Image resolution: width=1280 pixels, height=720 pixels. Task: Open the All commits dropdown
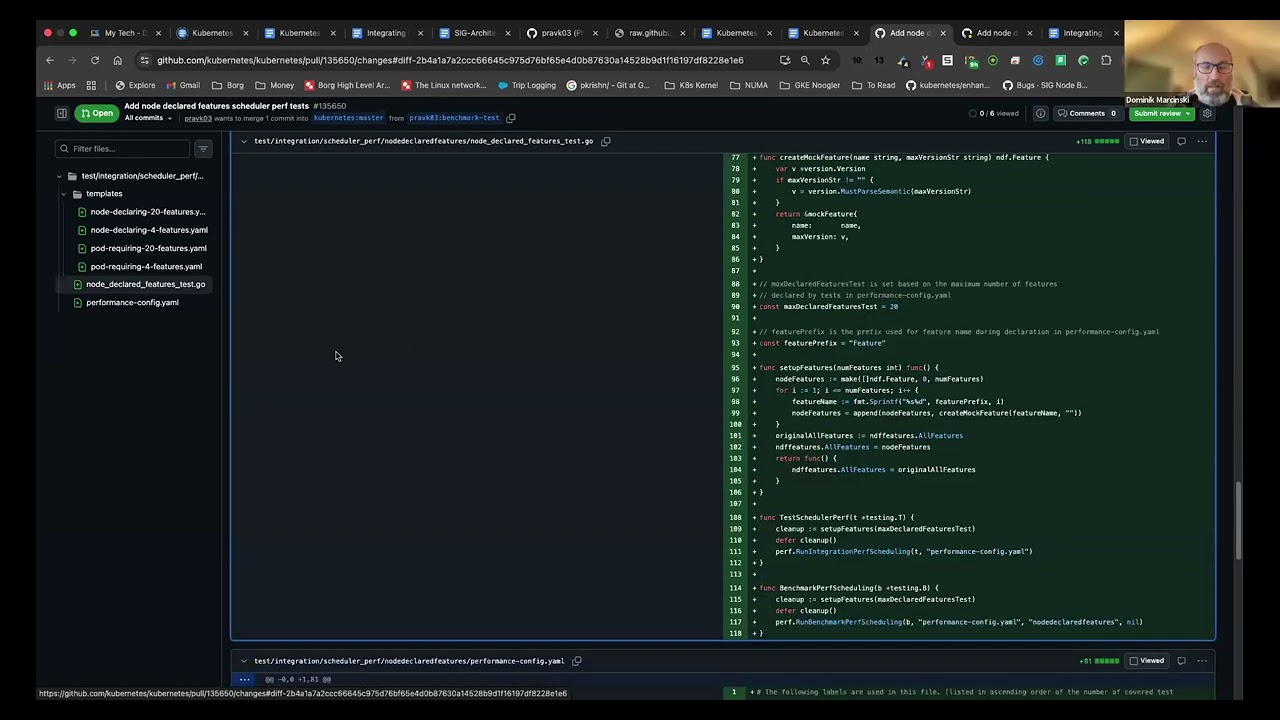pyautogui.click(x=148, y=118)
